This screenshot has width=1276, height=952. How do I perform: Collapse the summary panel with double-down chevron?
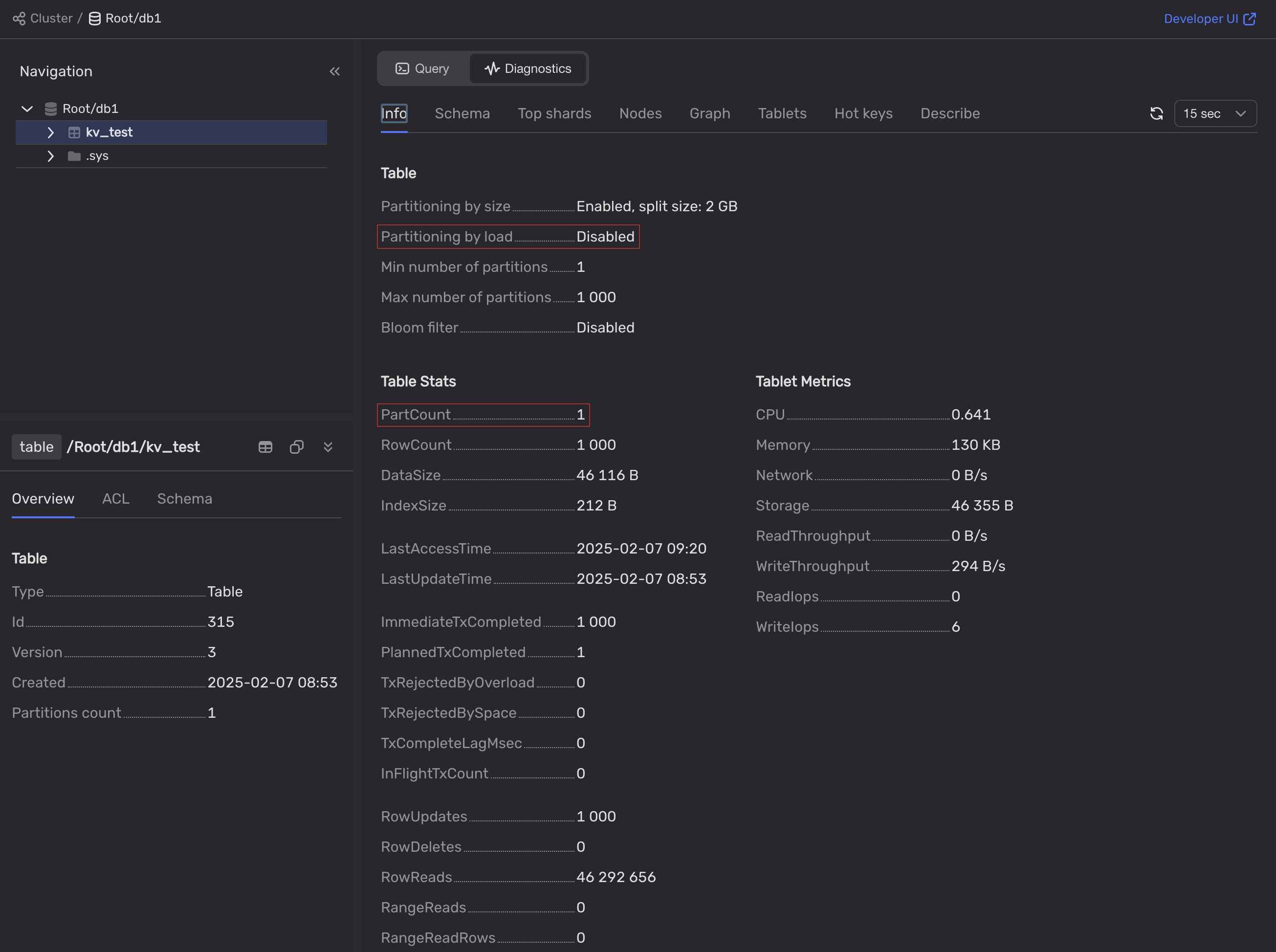click(x=328, y=447)
